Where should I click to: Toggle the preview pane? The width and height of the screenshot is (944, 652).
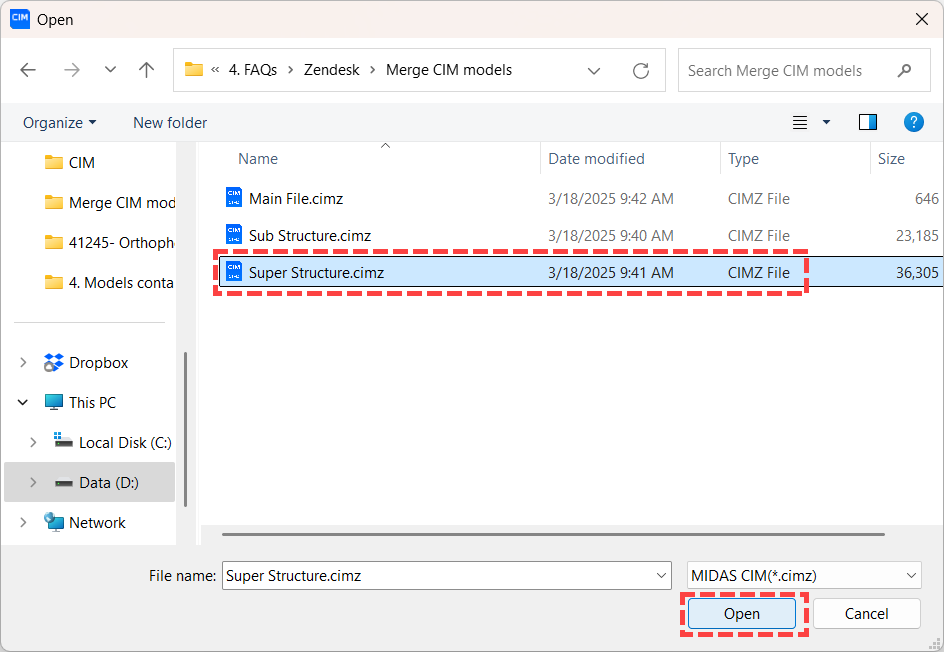coord(868,122)
